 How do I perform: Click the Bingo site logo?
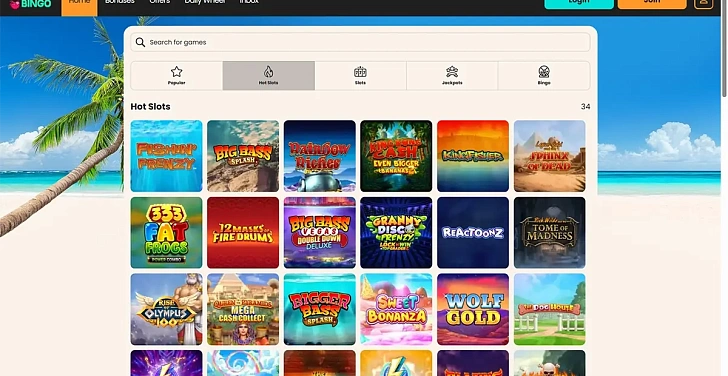pyautogui.click(x=30, y=4)
